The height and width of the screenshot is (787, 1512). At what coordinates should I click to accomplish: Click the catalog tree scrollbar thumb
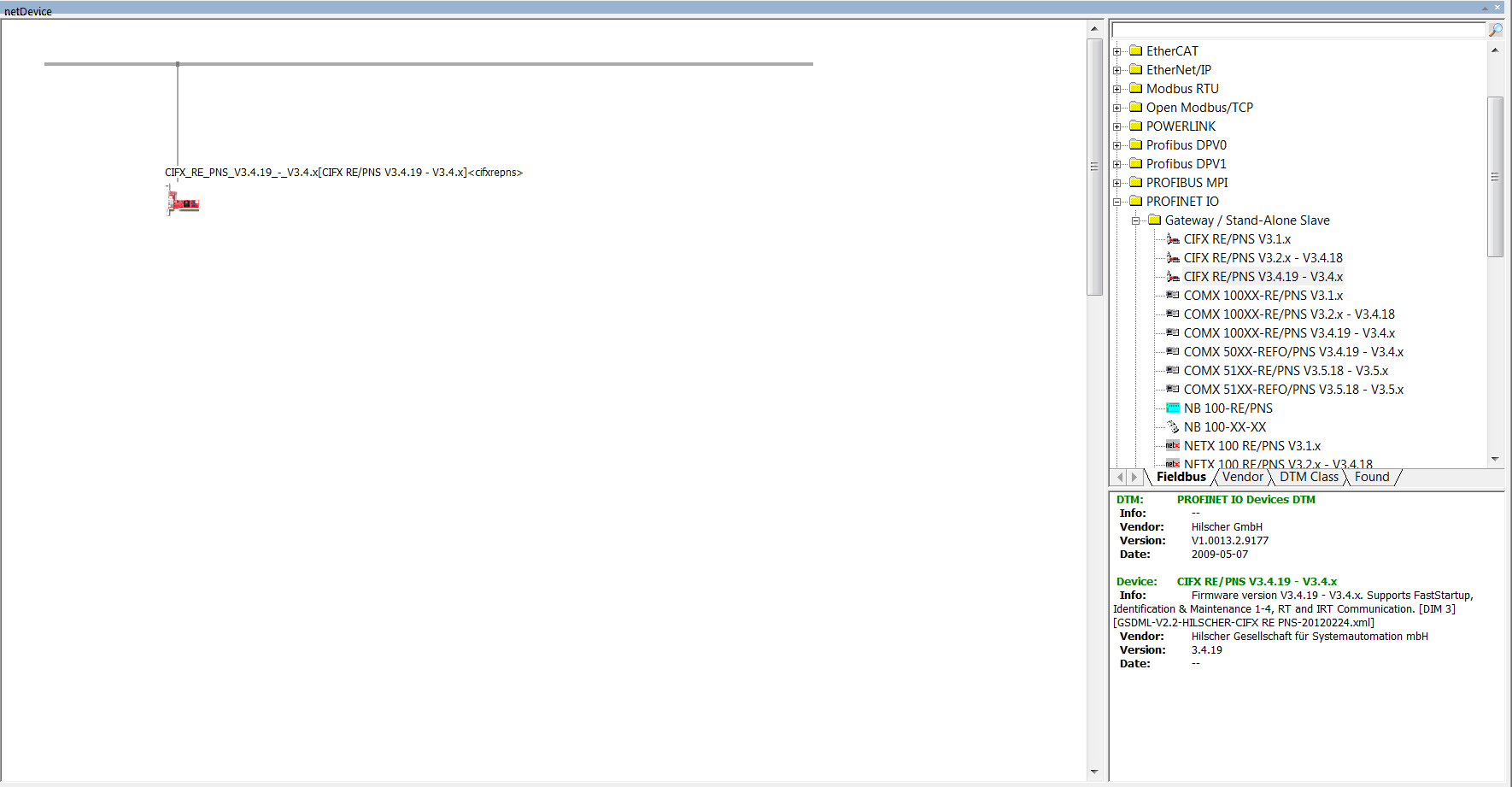click(1495, 177)
